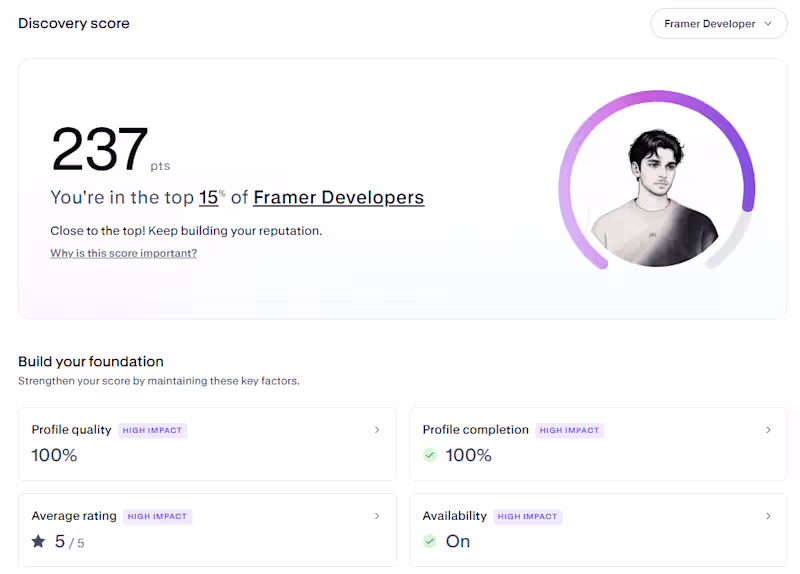
Task: Click the 'Build your foundation' heading
Action: point(91,362)
